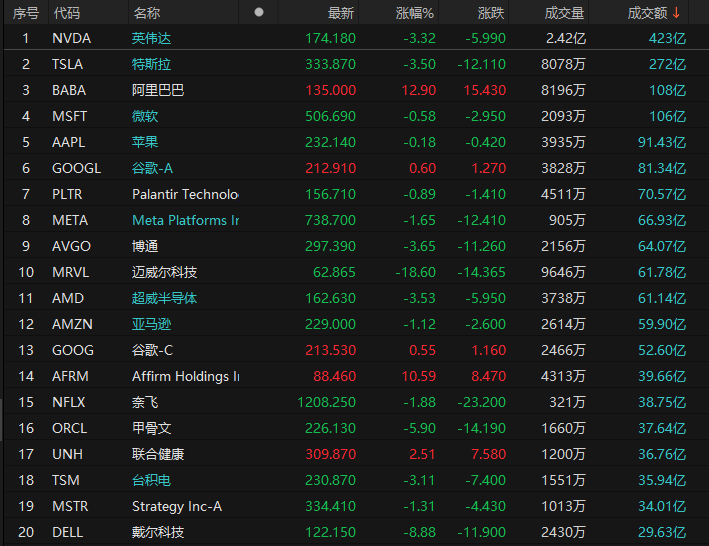
Task: Click AFRM's change percent 10.59
Action: click(419, 376)
